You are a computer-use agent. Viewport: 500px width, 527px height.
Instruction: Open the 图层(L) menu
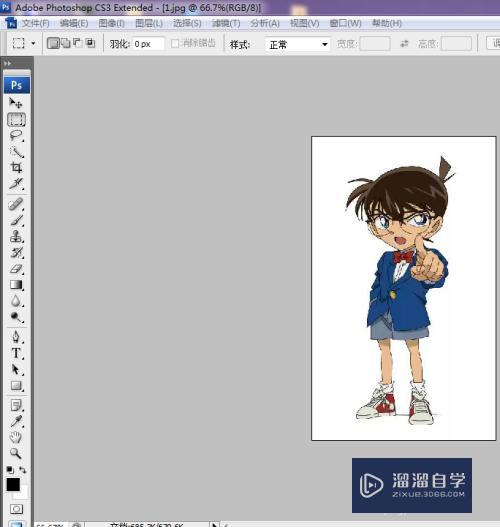149,24
